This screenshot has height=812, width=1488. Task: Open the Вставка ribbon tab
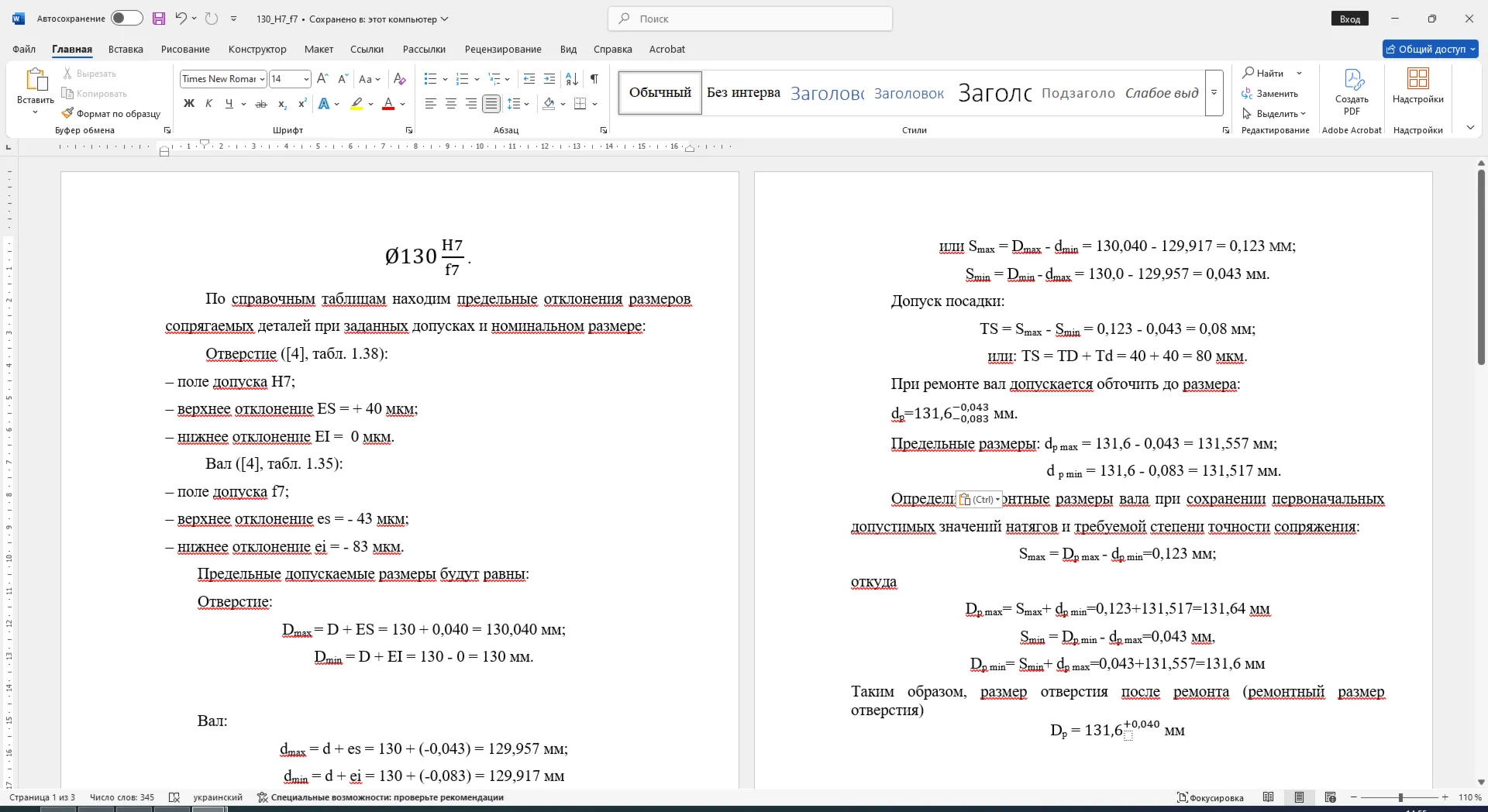click(x=126, y=49)
